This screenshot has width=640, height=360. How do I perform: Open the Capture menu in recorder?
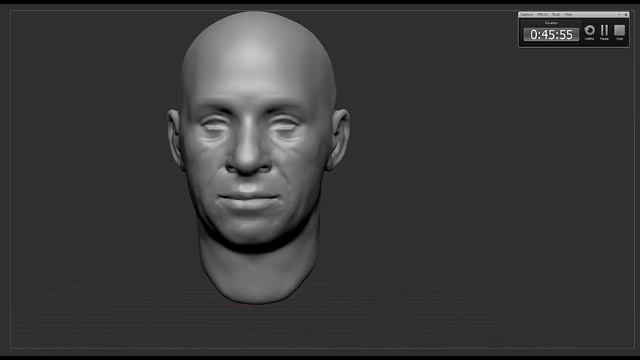[x=527, y=15]
